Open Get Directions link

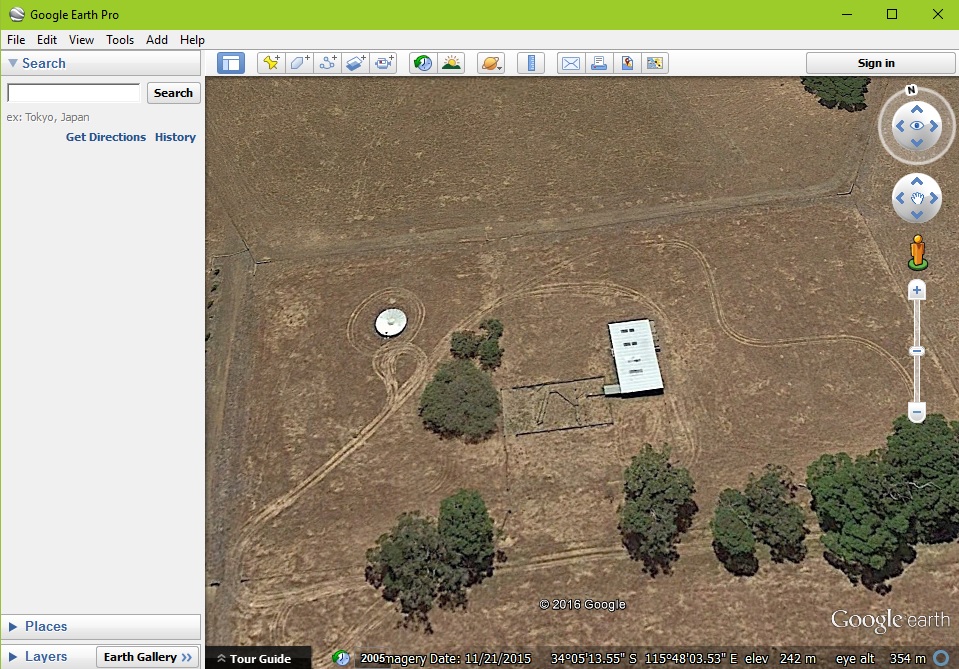[106, 137]
